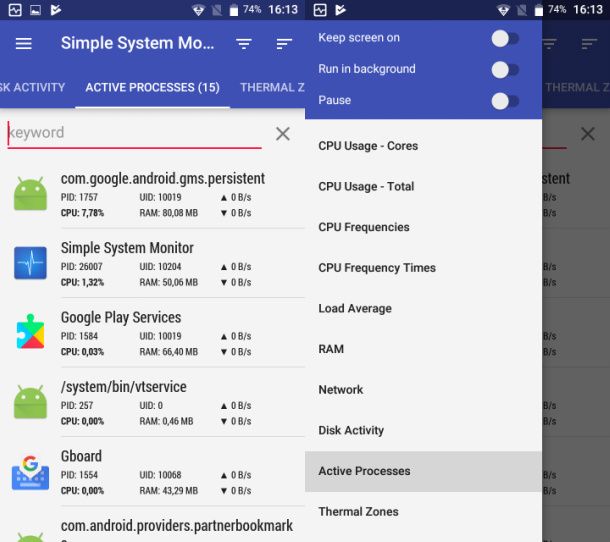The height and width of the screenshot is (542, 610).
Task: Select com.android.providers.partnerbookmark process name
Action: (177, 526)
